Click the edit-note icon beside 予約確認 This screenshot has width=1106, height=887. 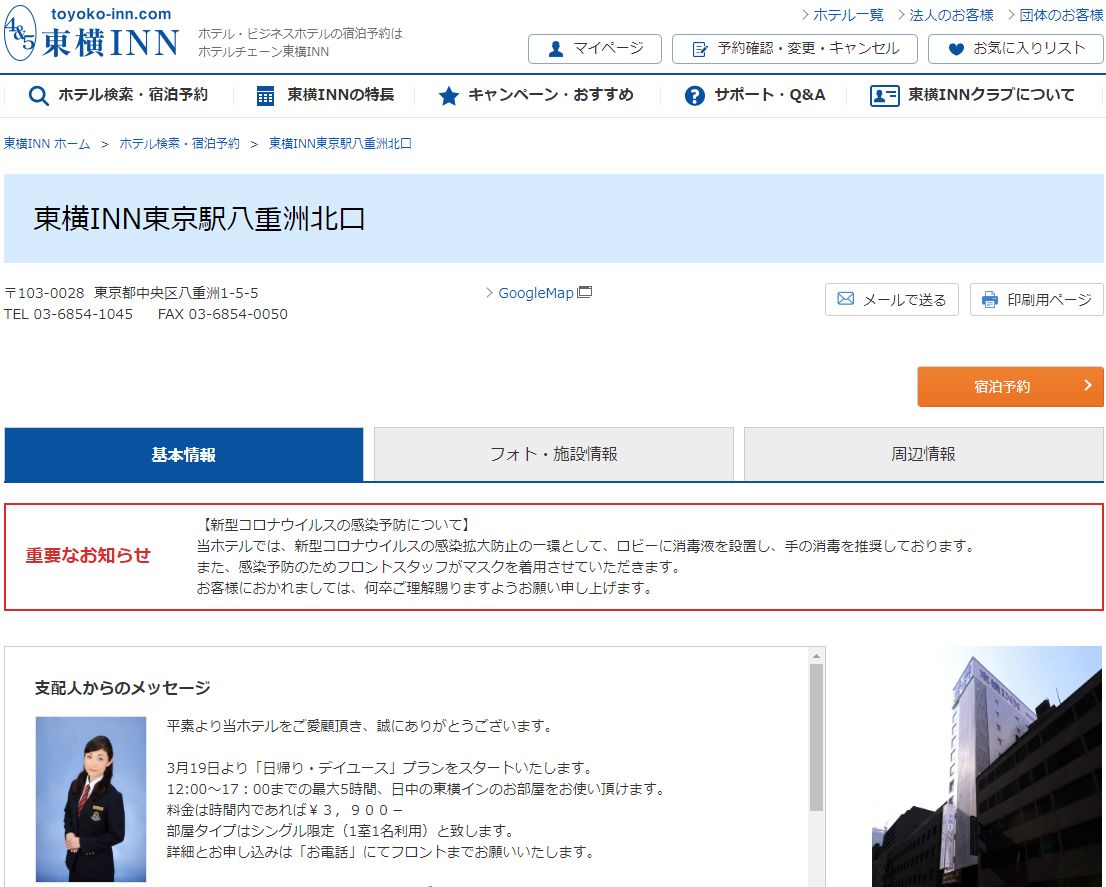click(x=700, y=49)
